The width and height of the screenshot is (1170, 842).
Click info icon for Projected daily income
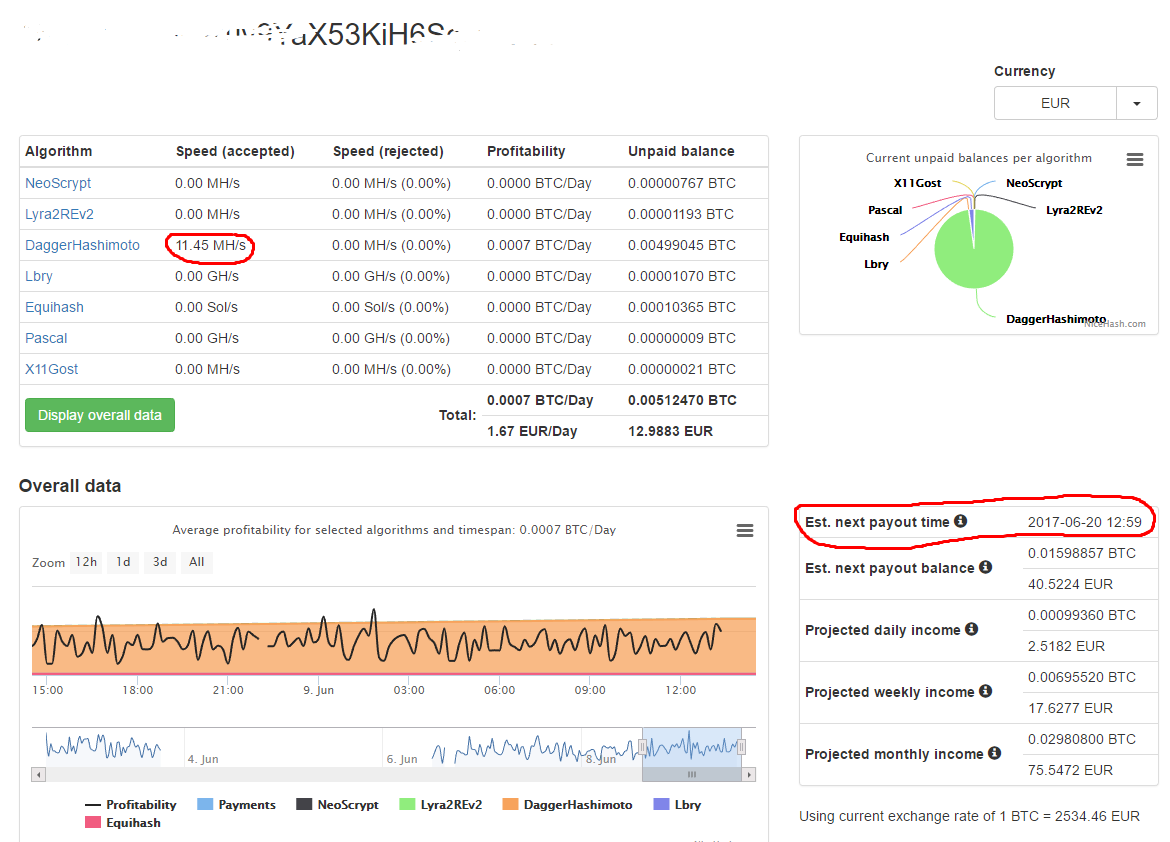tap(971, 629)
